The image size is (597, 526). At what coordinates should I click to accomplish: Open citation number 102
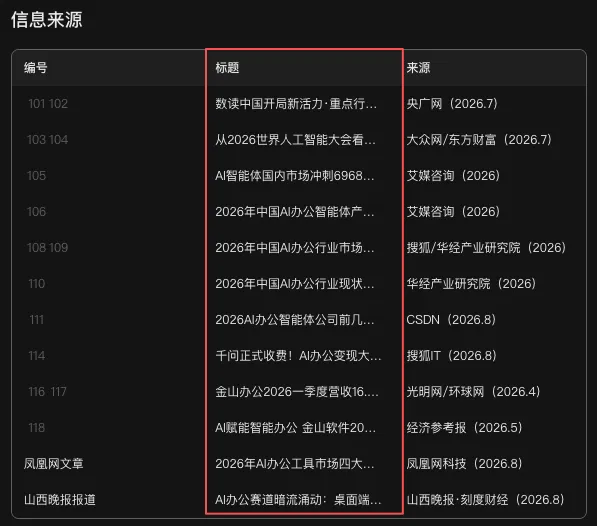58,104
